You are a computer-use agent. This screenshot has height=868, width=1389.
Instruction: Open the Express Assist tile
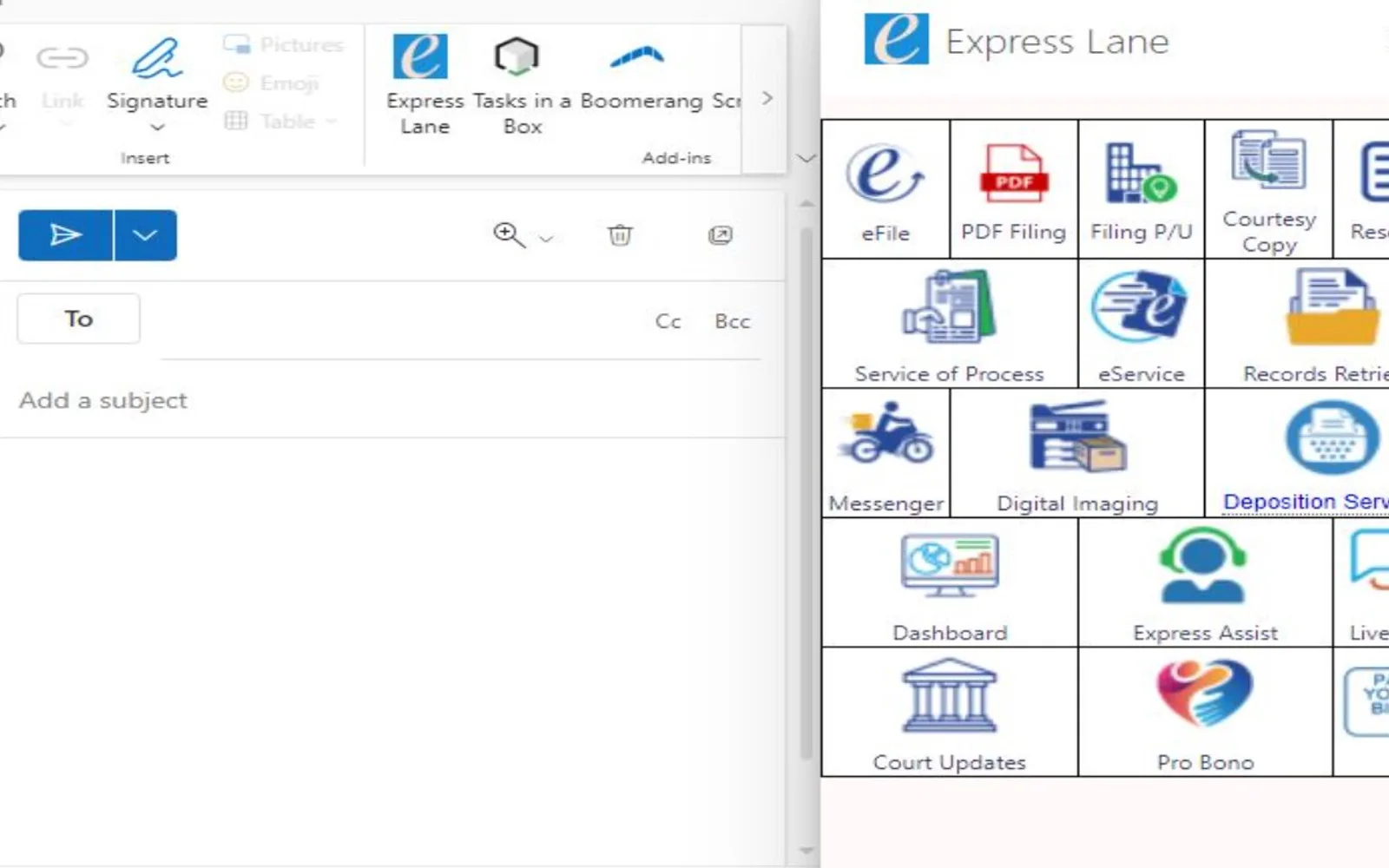click(1205, 582)
